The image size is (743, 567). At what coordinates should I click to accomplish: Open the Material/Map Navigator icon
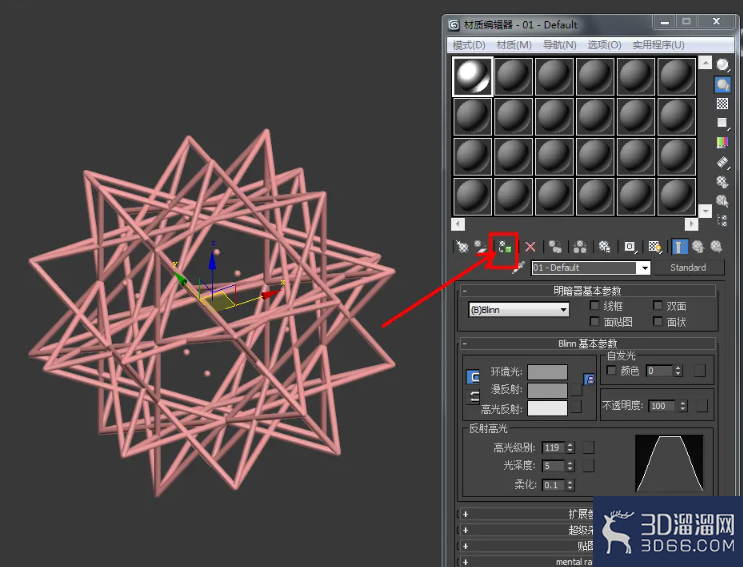pyautogui.click(x=722, y=220)
